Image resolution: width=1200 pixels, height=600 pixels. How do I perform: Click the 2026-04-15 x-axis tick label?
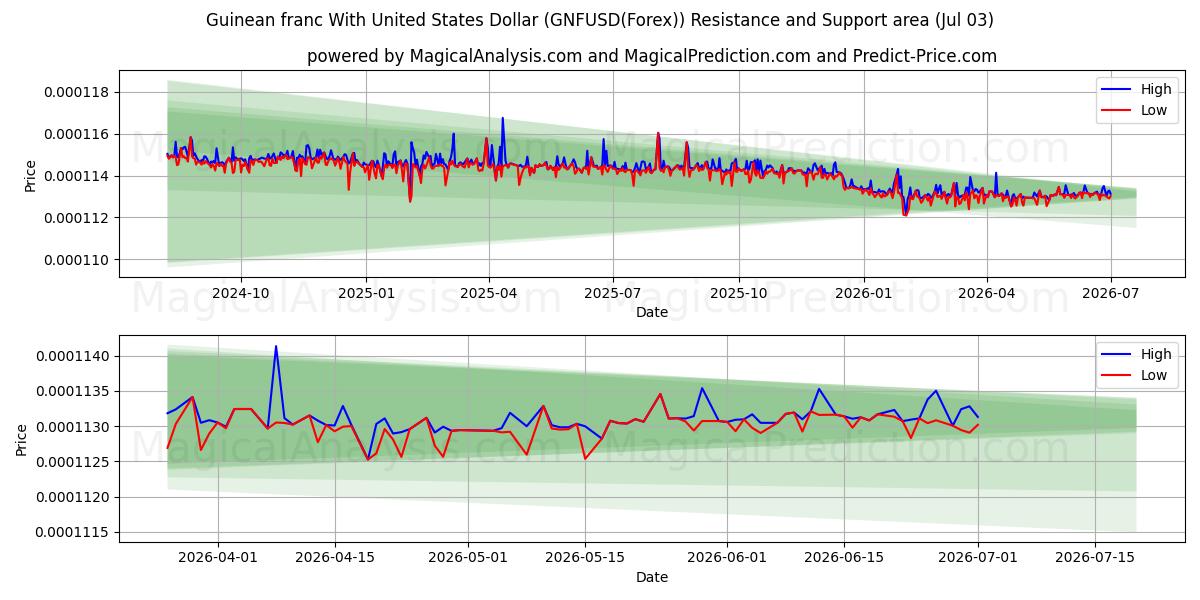(334, 559)
